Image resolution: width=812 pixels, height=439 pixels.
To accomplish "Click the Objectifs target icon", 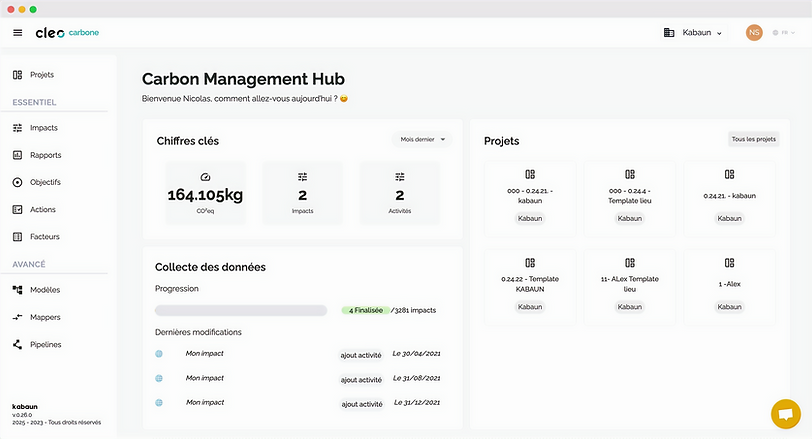I will [x=18, y=182].
